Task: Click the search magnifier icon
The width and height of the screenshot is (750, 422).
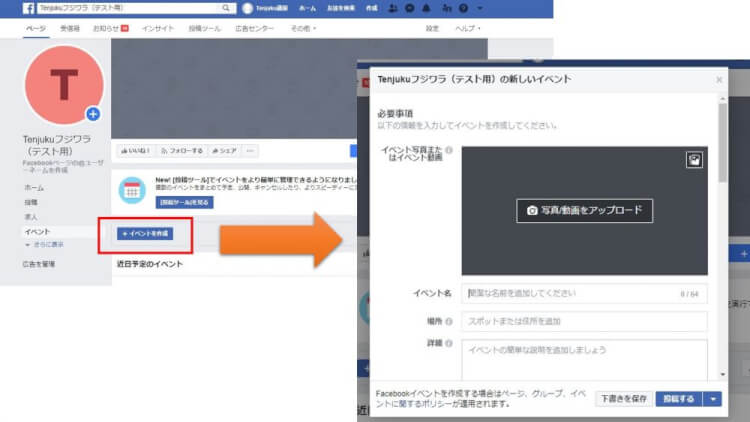Action: (226, 8)
